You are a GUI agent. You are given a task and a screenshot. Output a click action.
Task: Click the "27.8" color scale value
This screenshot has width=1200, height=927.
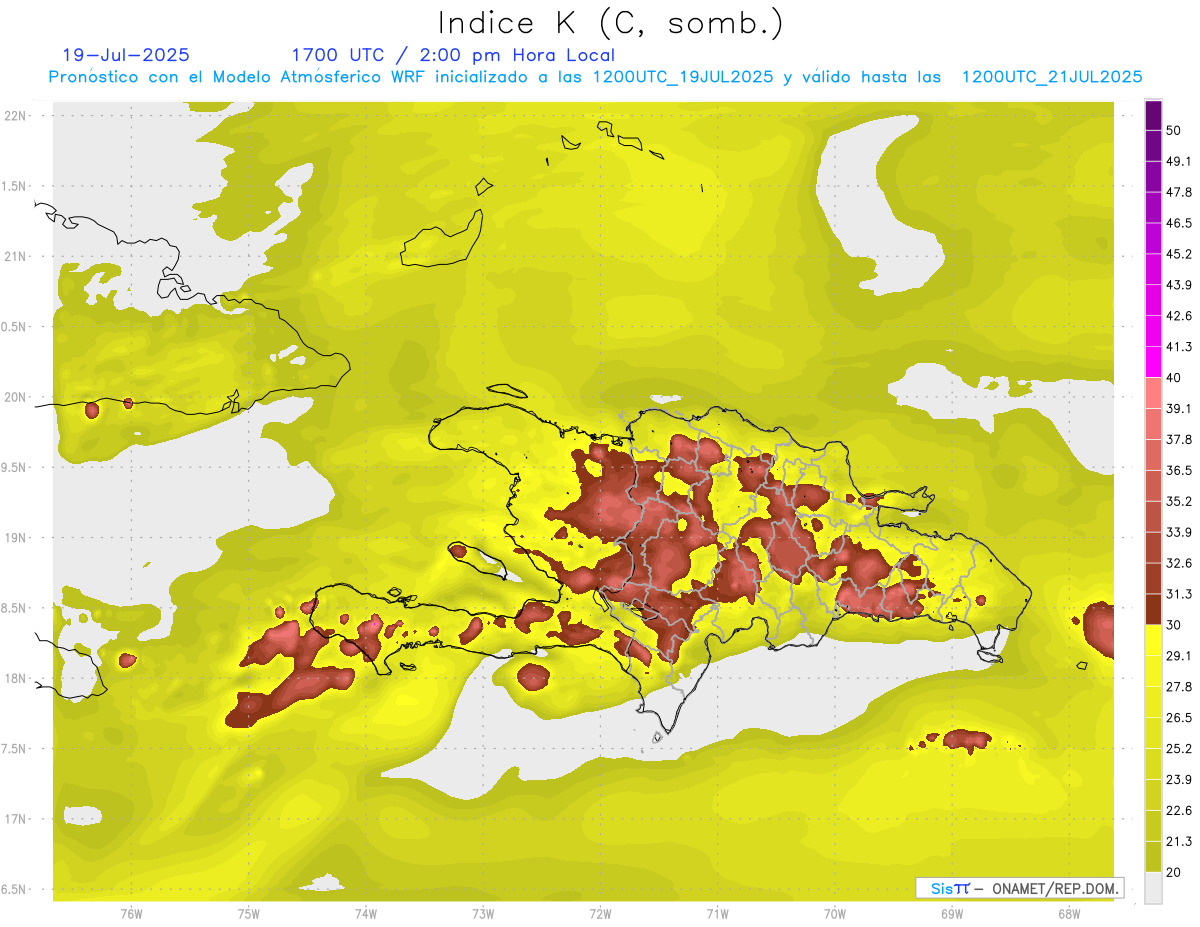(1179, 687)
